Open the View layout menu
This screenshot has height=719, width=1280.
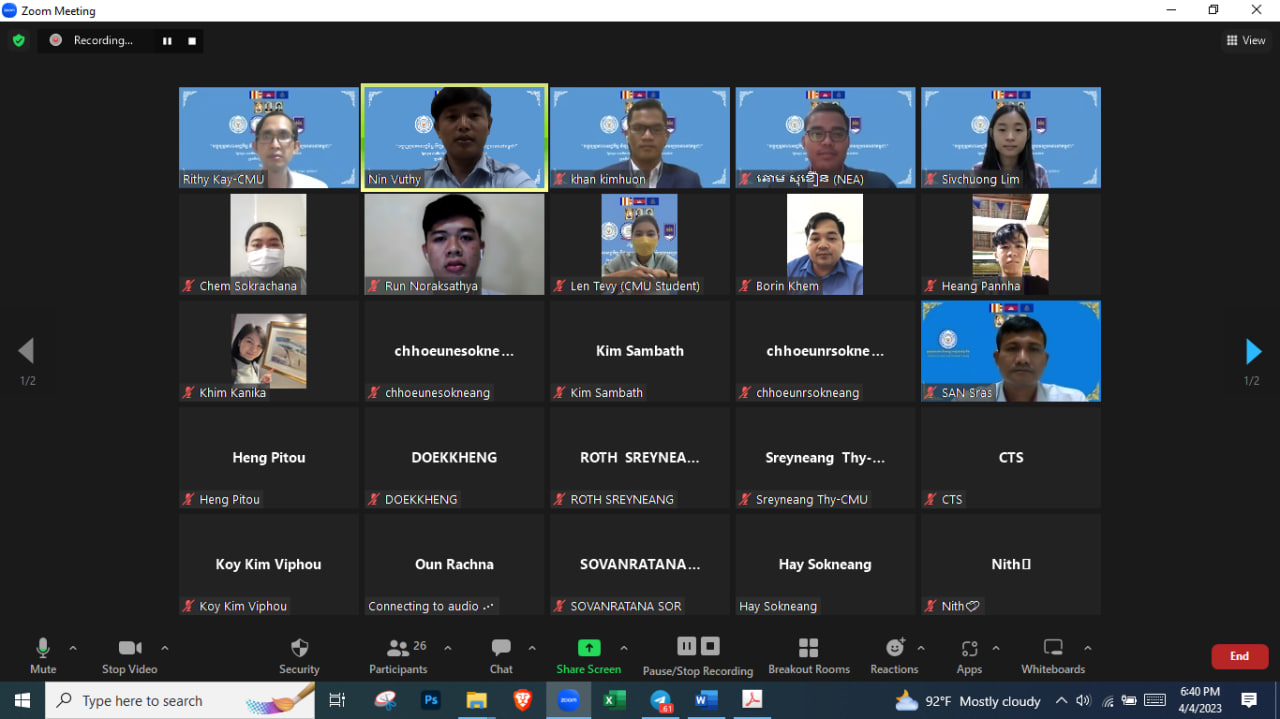tap(1246, 41)
